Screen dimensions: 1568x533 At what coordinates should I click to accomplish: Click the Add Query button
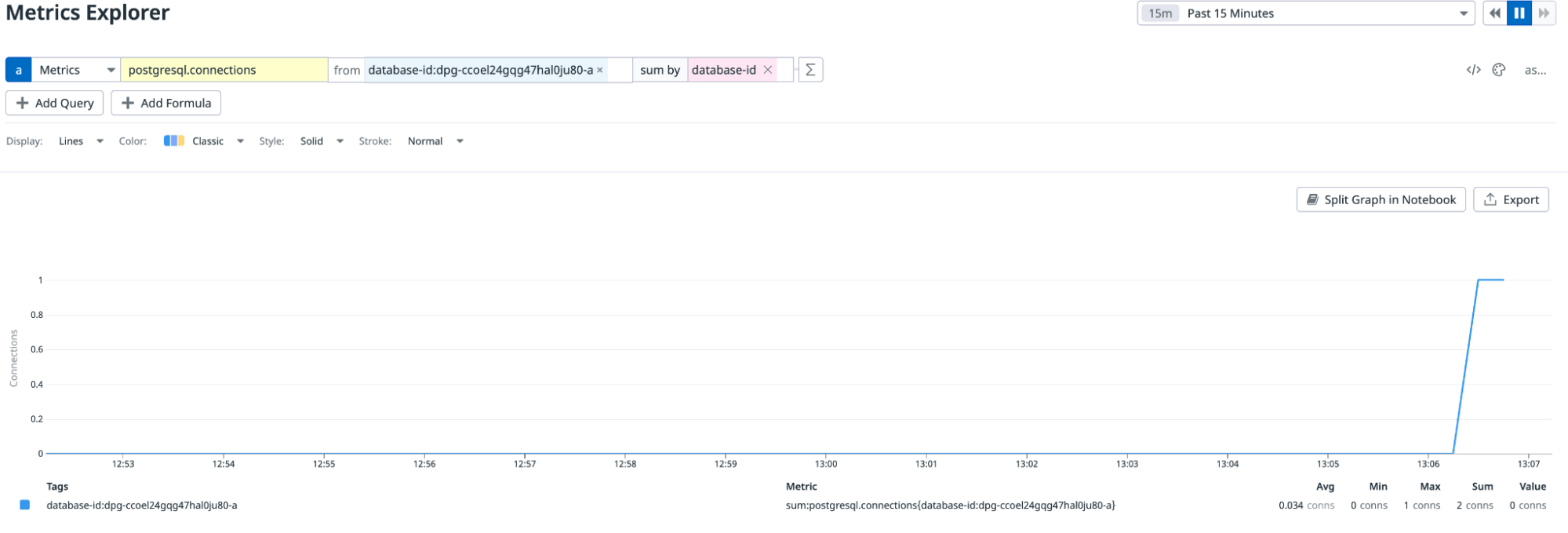[55, 103]
